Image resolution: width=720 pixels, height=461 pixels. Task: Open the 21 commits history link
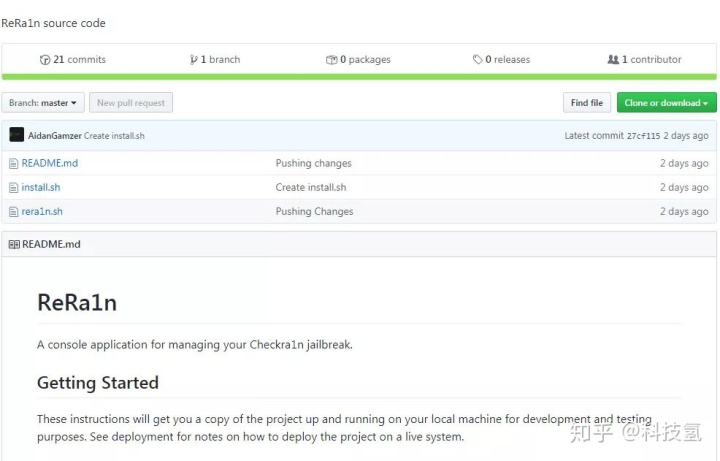(x=73, y=60)
